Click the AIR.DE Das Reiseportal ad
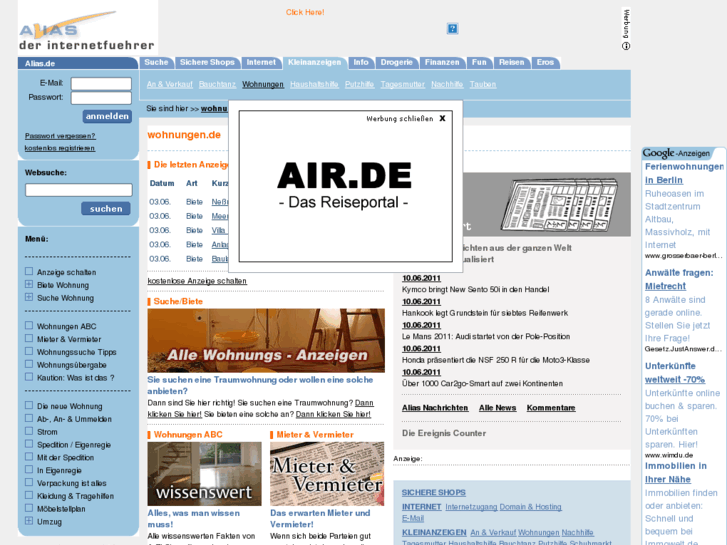This screenshot has width=727, height=545. point(344,185)
